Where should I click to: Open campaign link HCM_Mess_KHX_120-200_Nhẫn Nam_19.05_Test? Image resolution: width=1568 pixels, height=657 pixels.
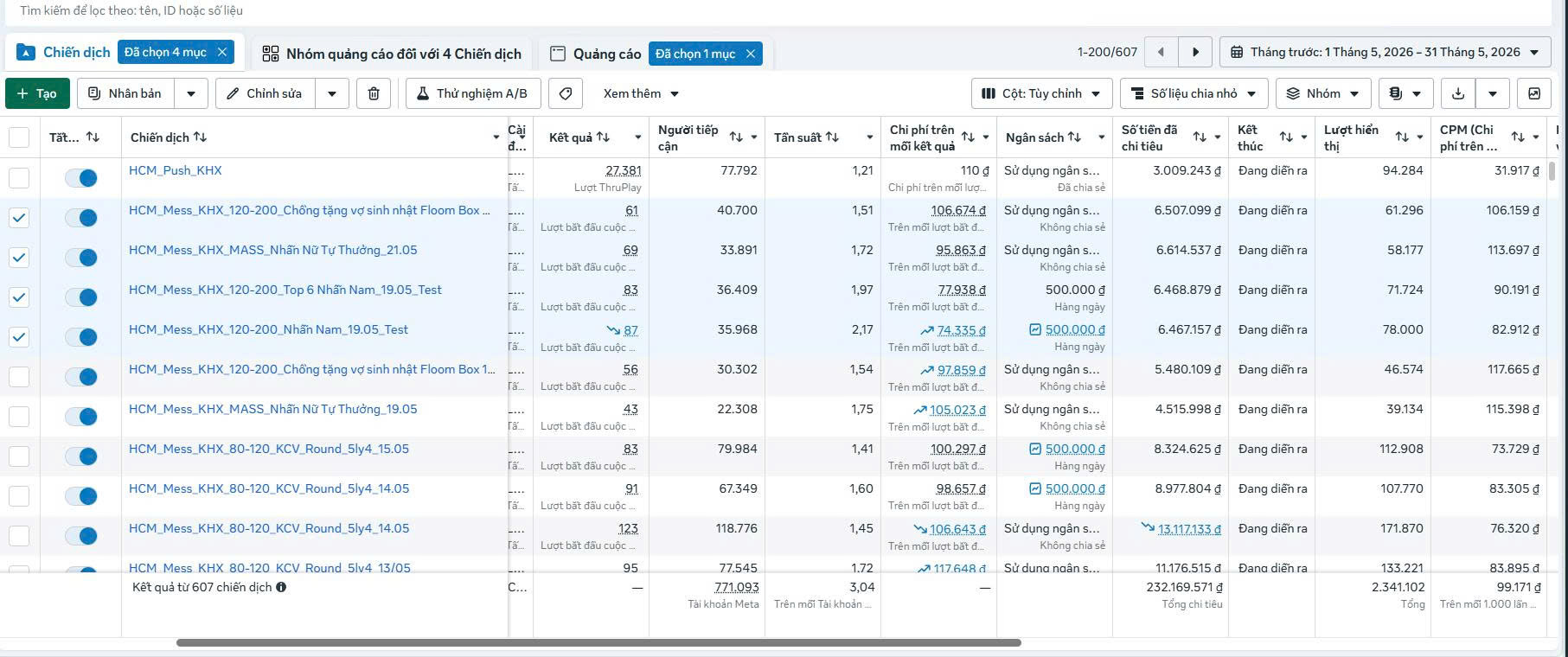click(x=268, y=329)
